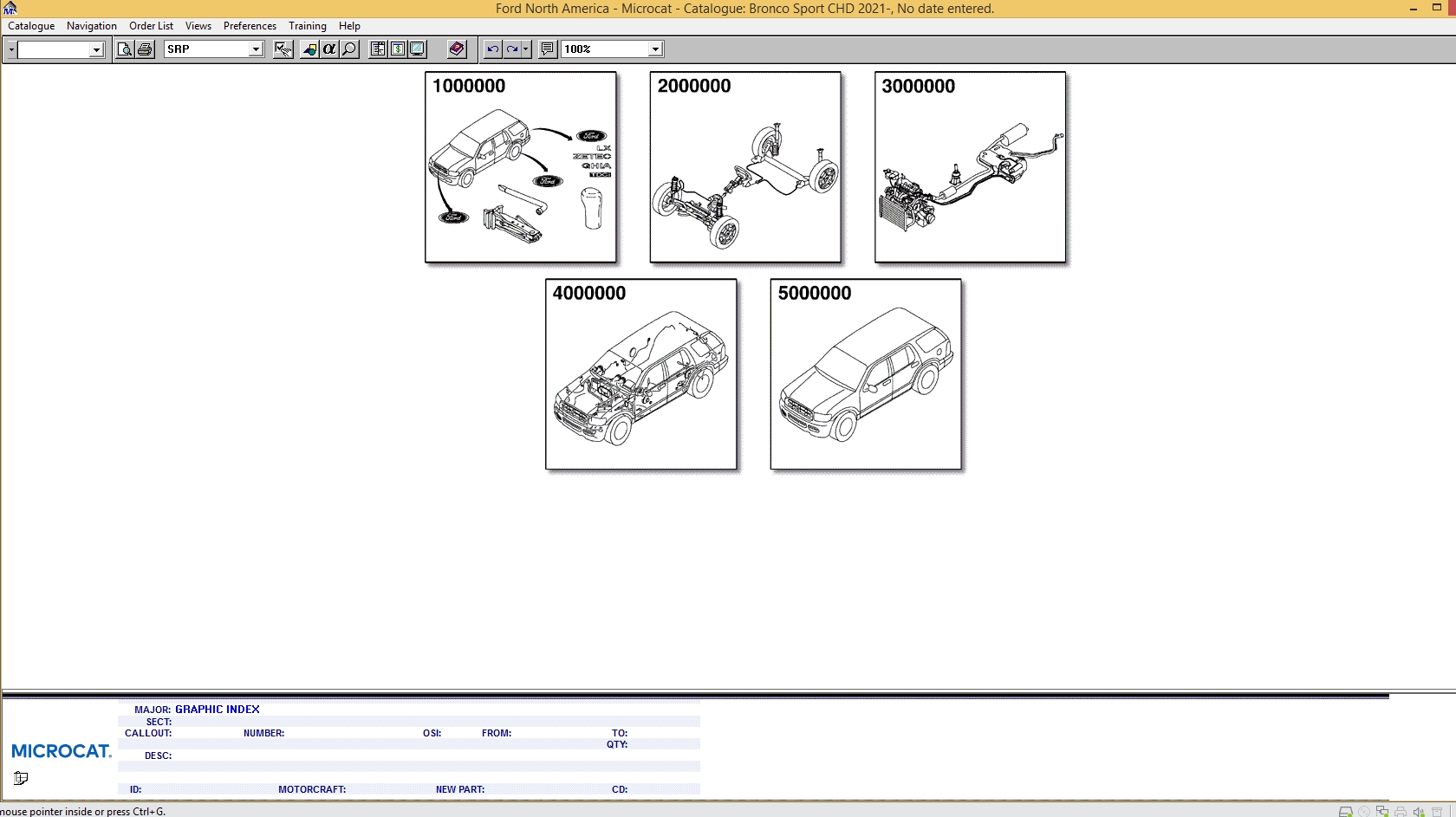Click the NEW PART: field label
Screen dimensions: 1456x817
[460, 789]
